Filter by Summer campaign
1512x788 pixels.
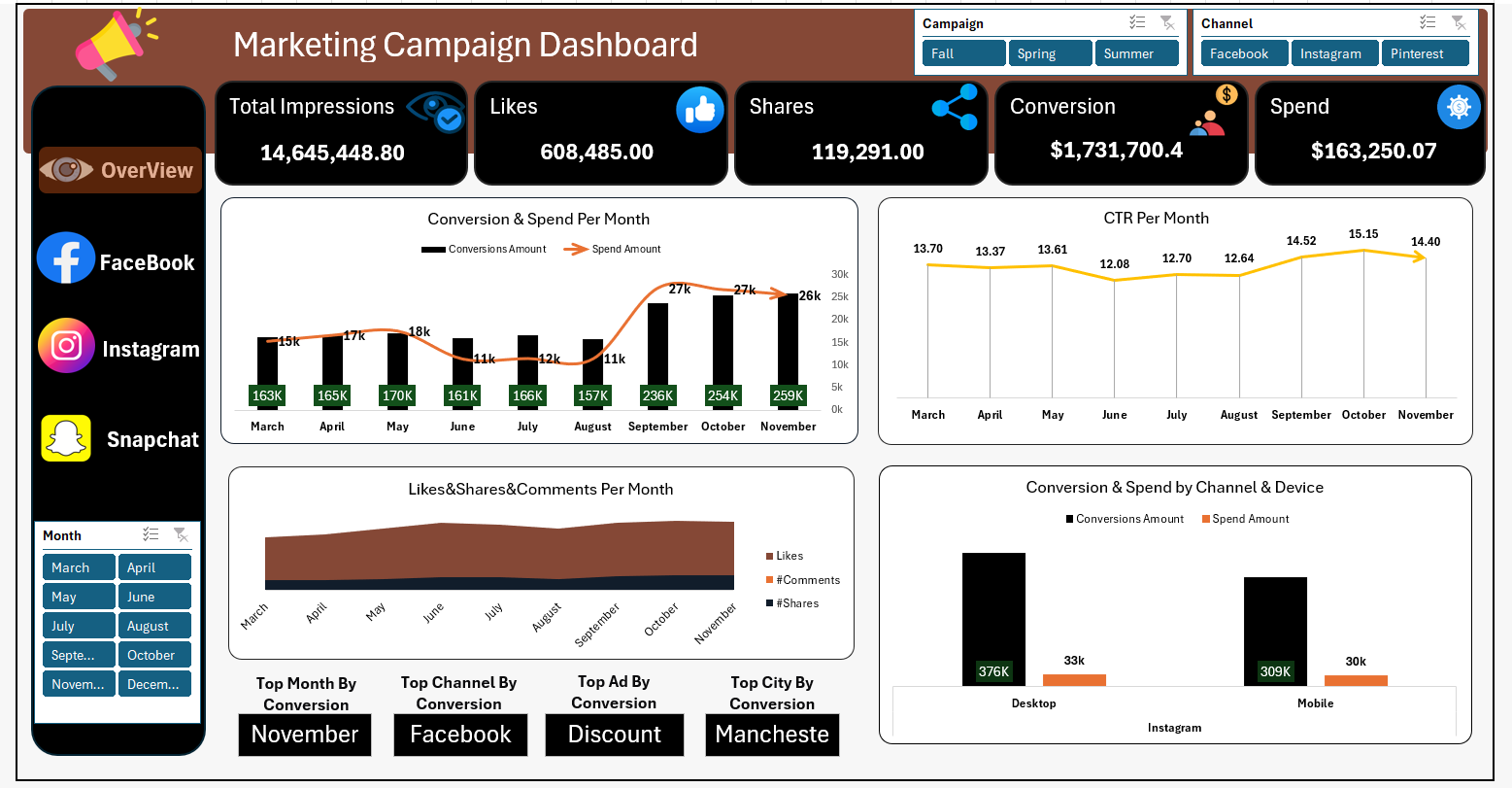1136,53
